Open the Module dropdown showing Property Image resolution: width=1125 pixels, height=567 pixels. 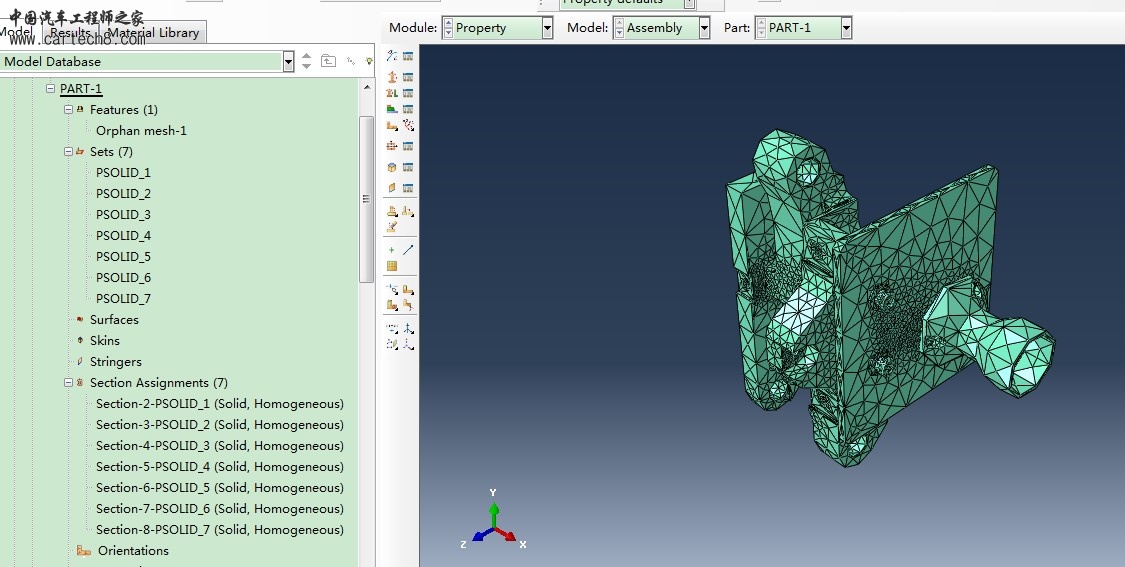click(547, 28)
